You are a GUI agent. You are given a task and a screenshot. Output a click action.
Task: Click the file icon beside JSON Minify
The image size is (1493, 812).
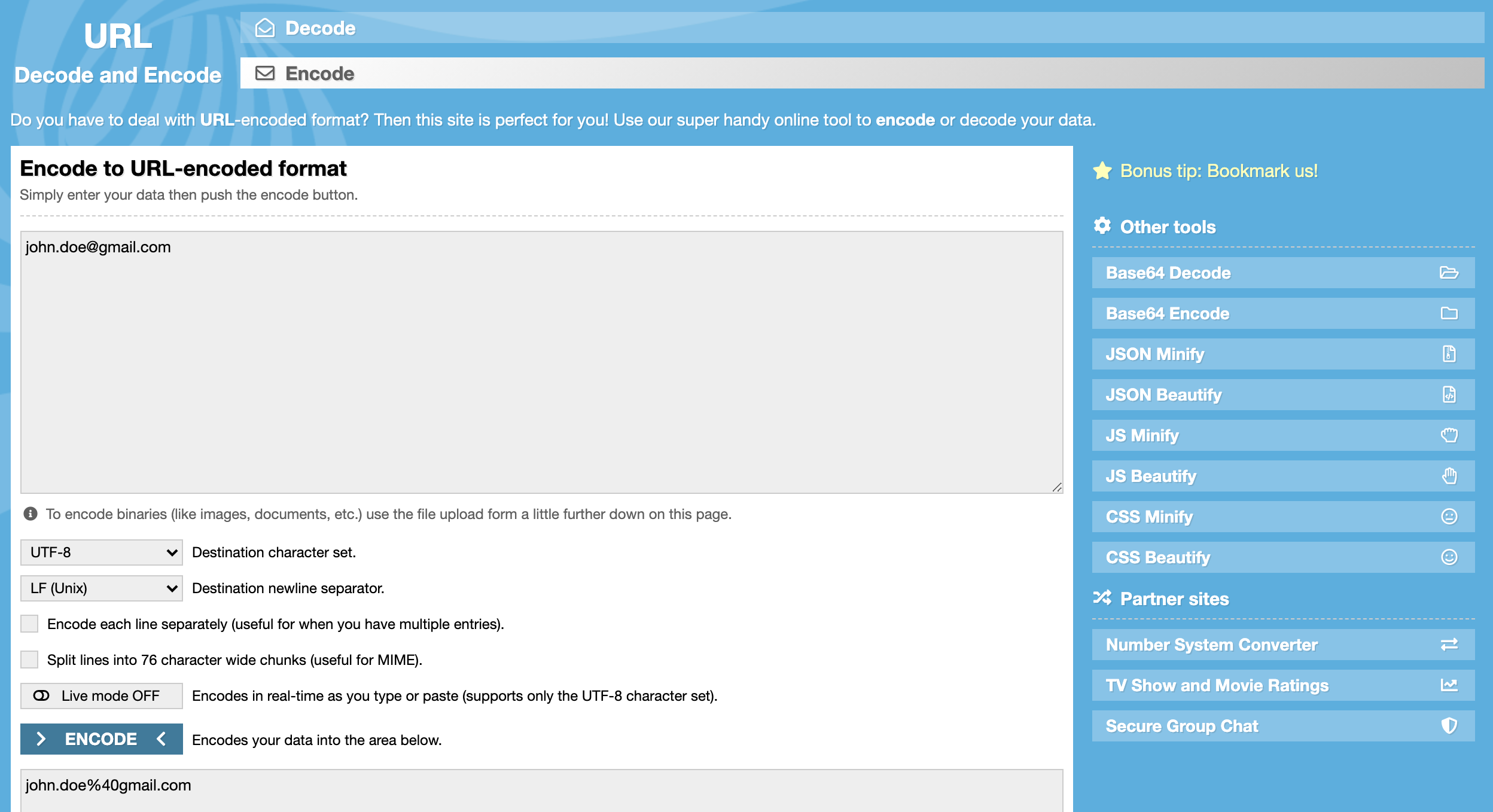coord(1448,354)
